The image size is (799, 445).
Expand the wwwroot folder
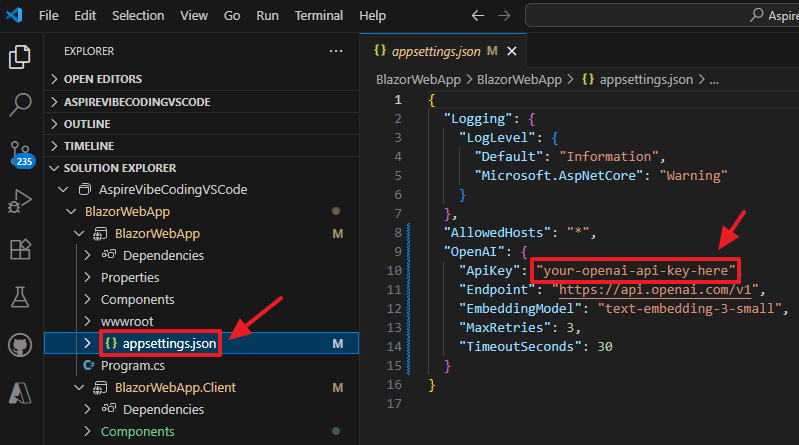pos(87,321)
